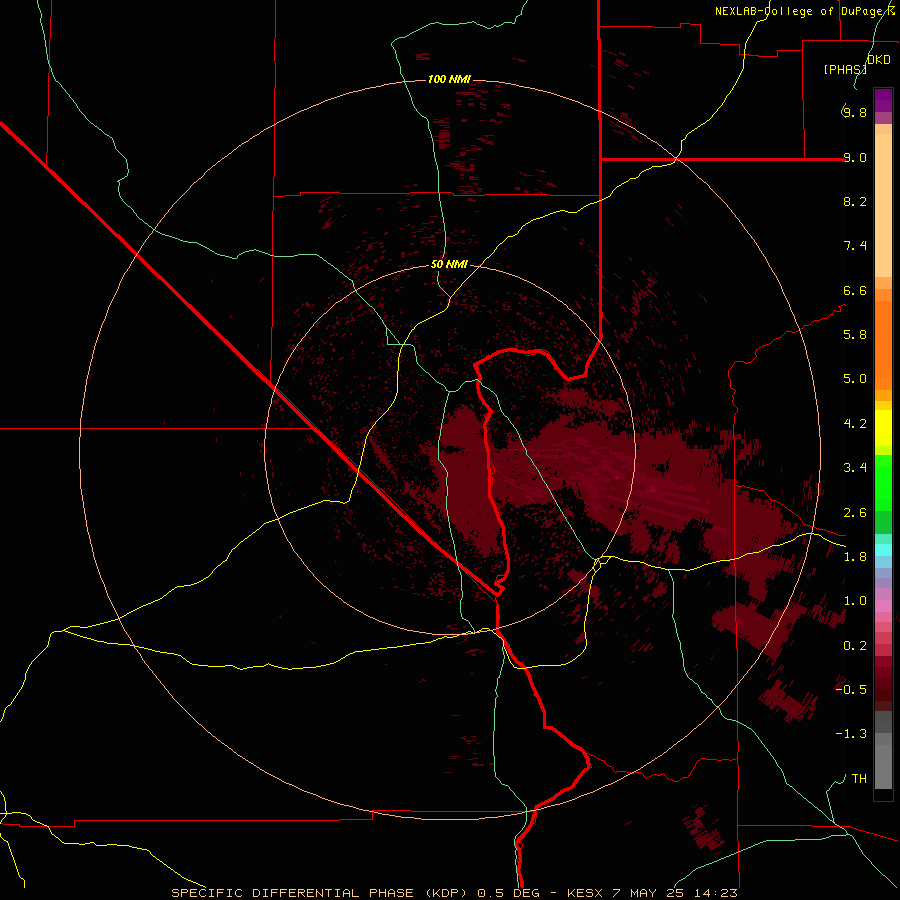Click the '50 NMI' range ring label
Screen dimensions: 900x900
[x=449, y=264]
